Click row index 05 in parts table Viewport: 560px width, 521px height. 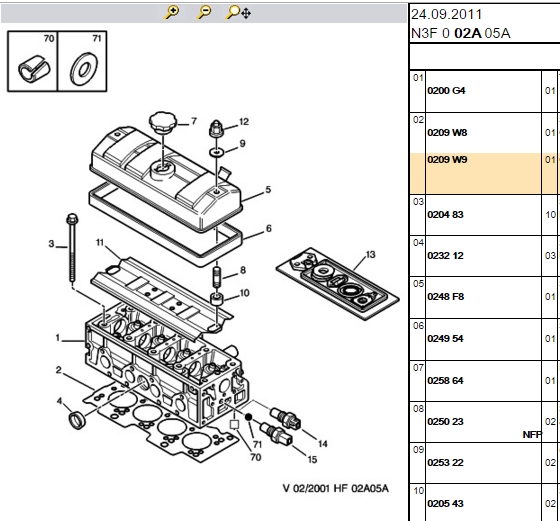pos(418,284)
